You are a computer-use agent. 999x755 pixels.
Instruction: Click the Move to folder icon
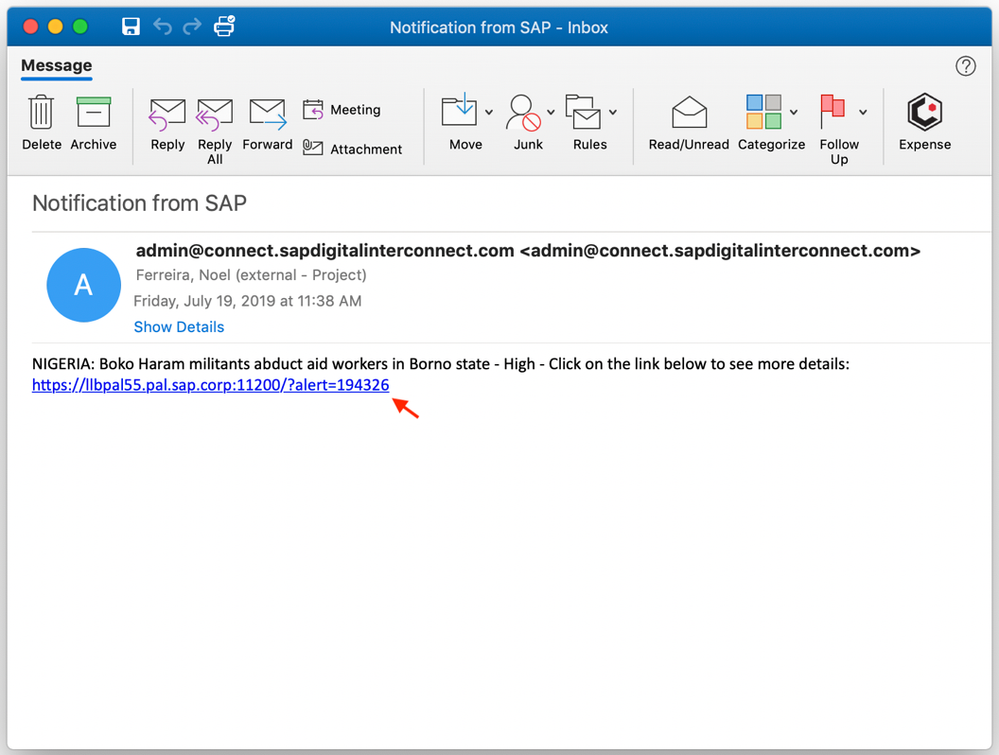point(459,110)
